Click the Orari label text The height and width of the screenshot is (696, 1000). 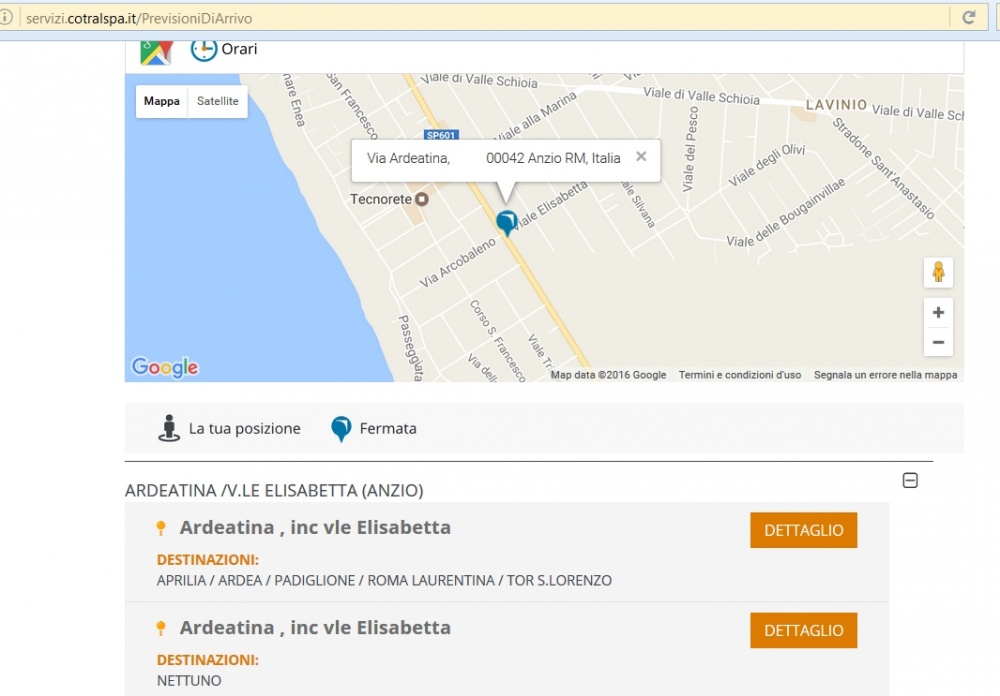point(239,49)
